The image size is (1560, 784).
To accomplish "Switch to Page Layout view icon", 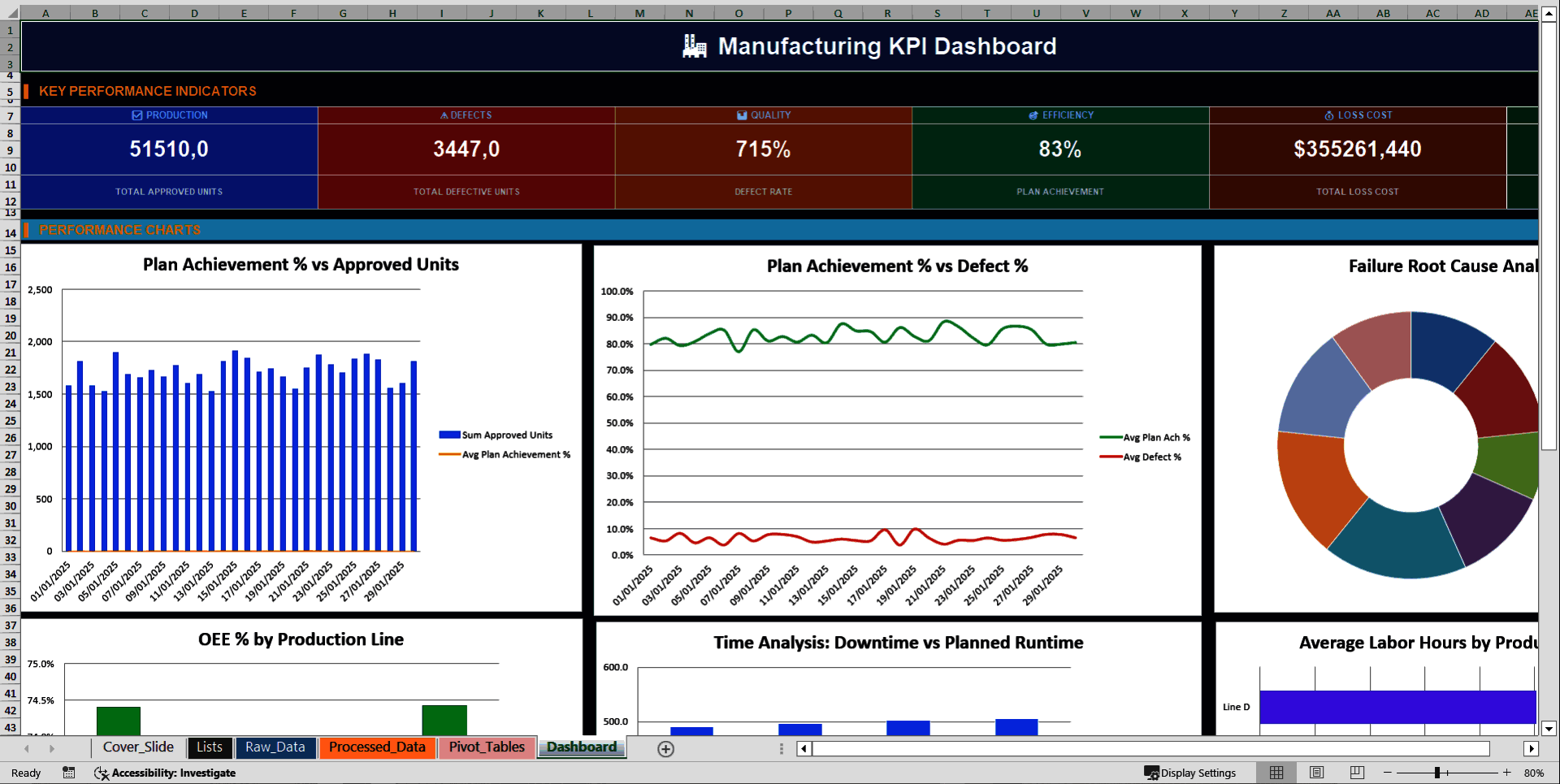I will pos(1316,773).
